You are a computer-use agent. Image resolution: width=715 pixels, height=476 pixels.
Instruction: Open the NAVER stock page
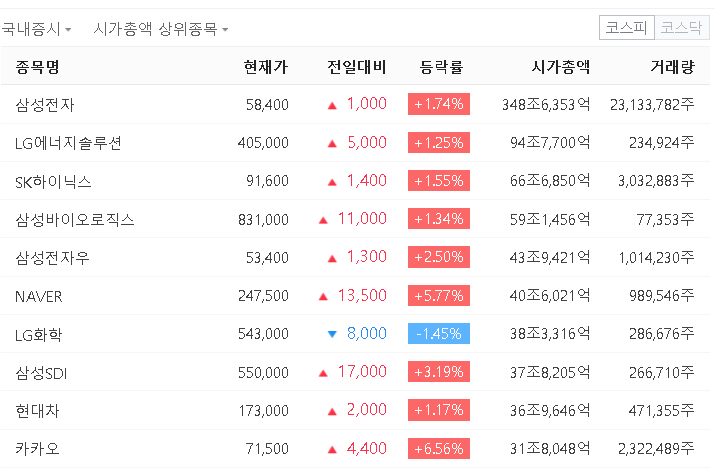point(39,296)
